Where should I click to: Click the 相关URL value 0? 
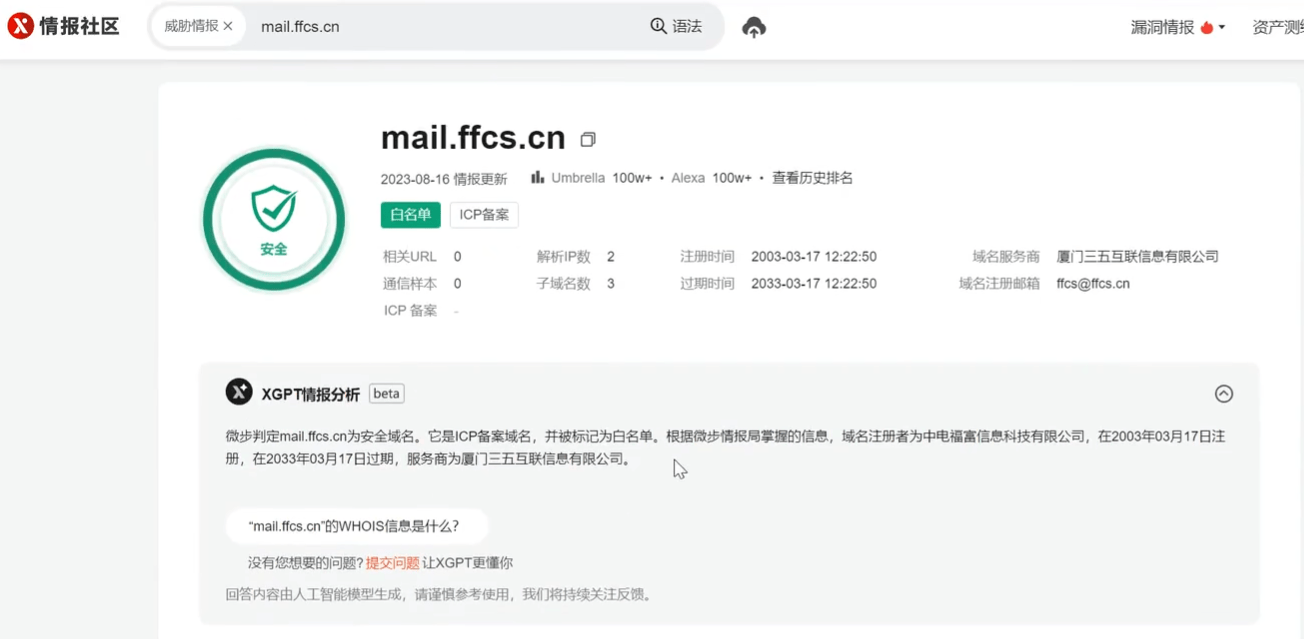pyautogui.click(x=458, y=257)
